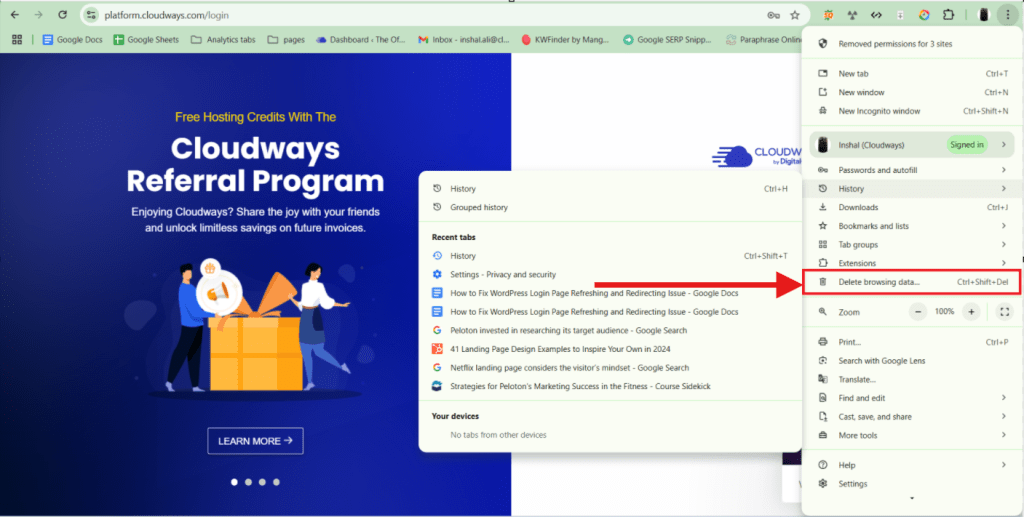The height and width of the screenshot is (517, 1024).
Task: Increase zoom with the plus button
Action: tap(971, 312)
